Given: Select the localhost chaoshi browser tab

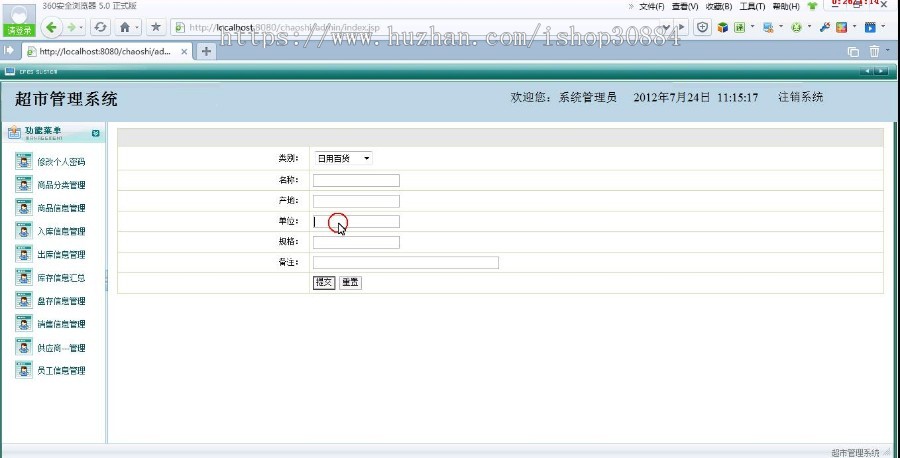Looking at the screenshot, I should (106, 51).
